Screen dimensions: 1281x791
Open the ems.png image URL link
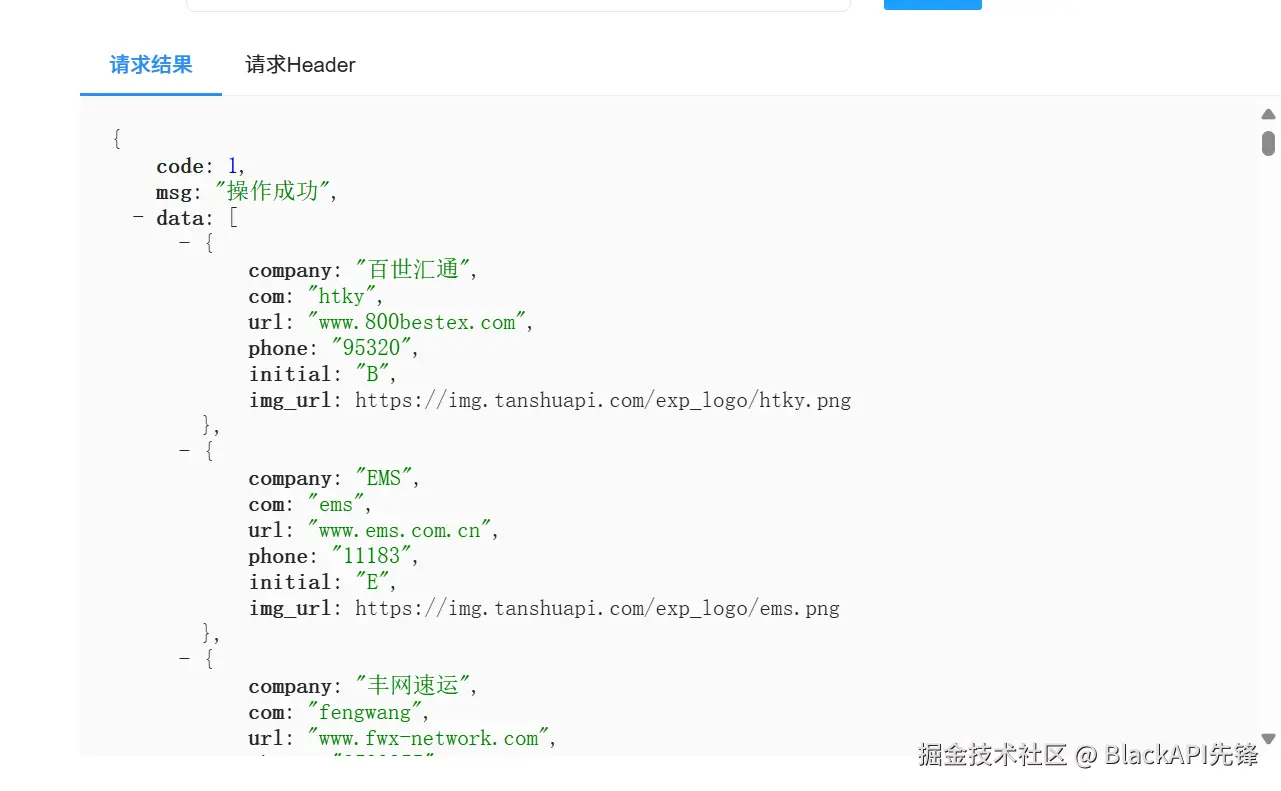[597, 609]
